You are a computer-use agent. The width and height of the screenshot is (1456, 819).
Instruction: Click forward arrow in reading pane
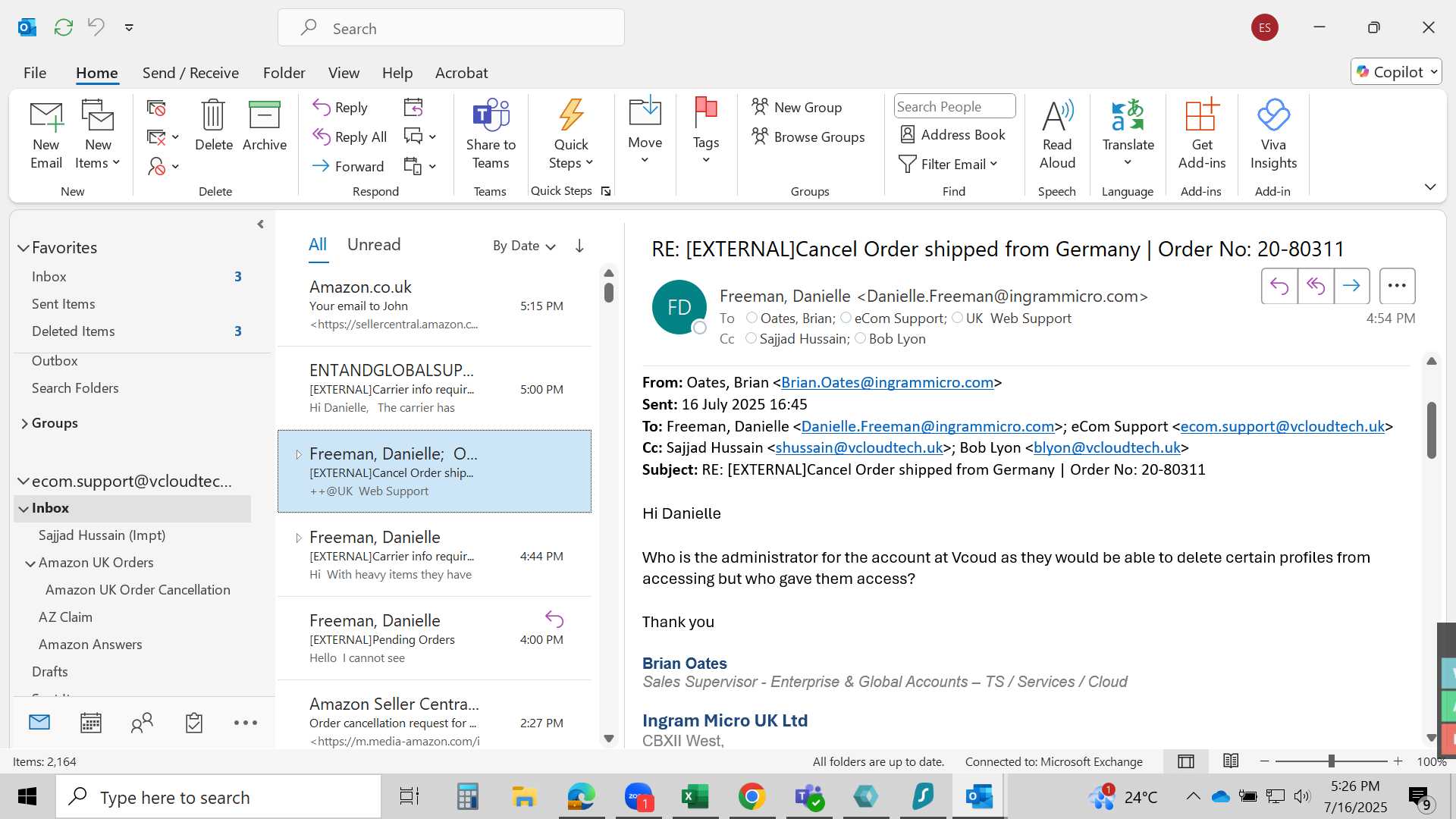coord(1351,286)
